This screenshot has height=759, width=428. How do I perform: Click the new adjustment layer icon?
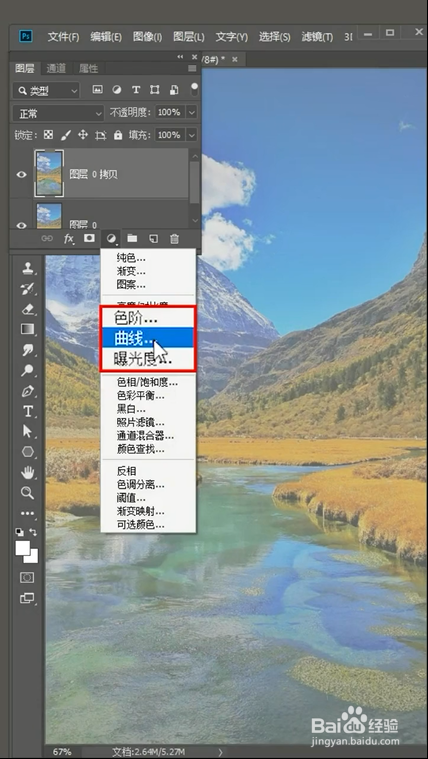111,238
